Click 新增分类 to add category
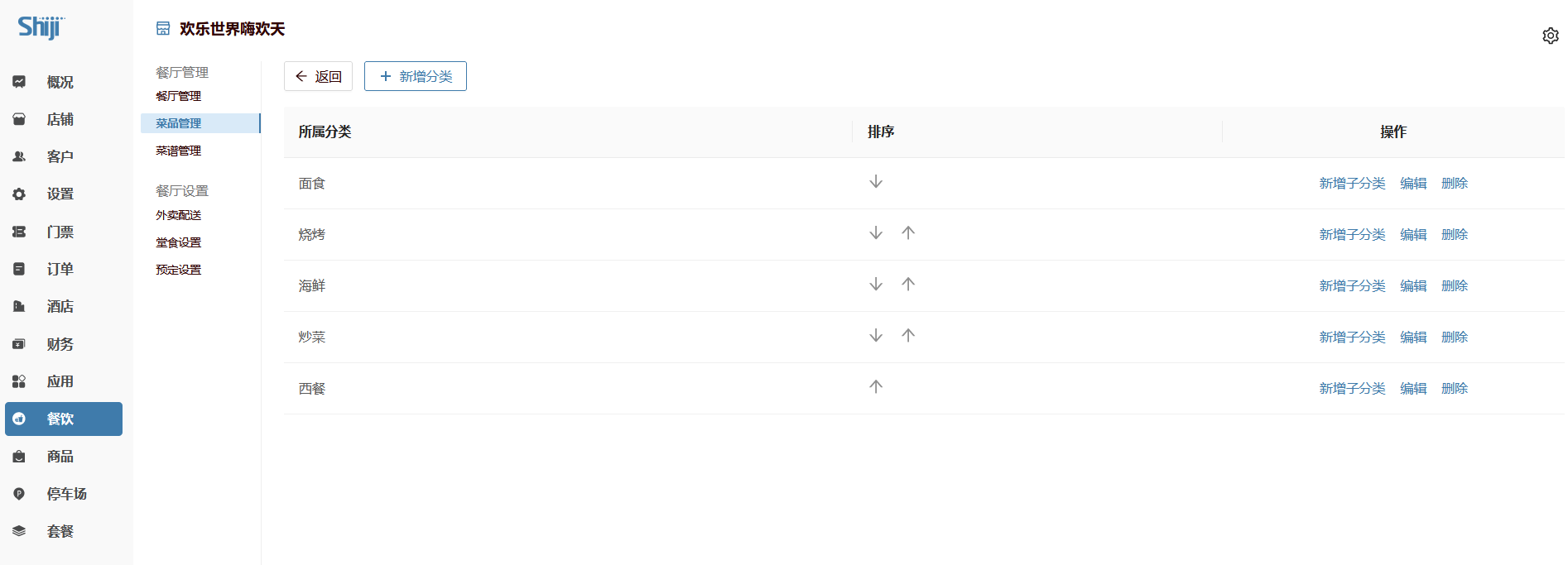The image size is (1568, 565). tap(416, 76)
